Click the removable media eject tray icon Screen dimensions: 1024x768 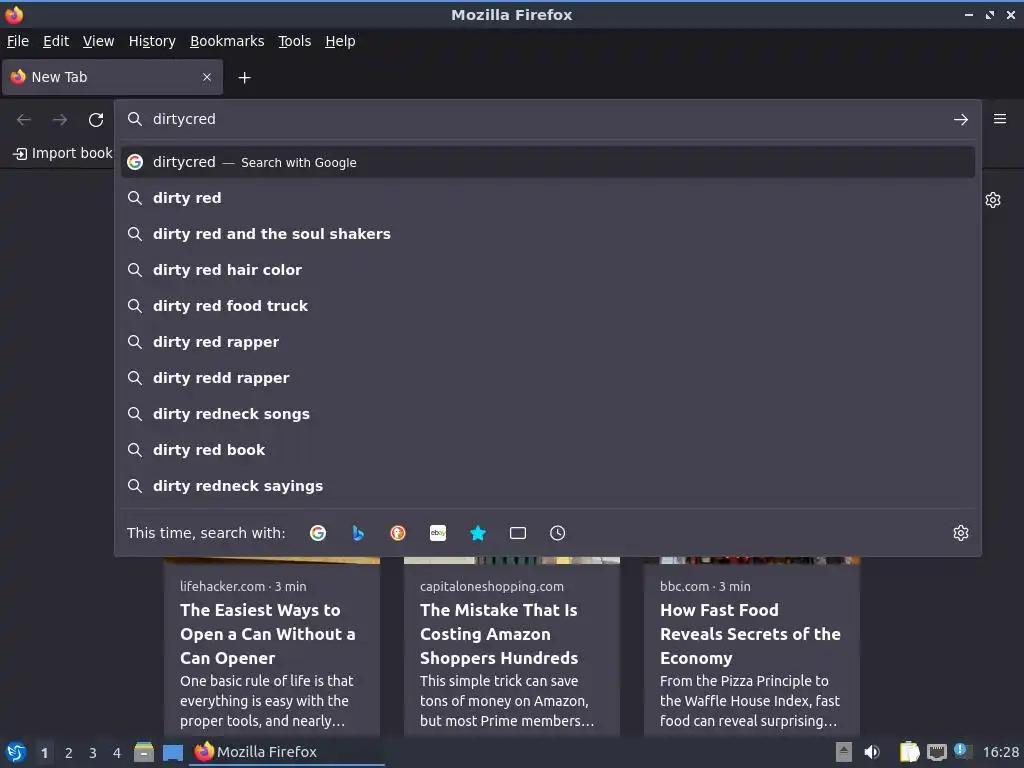pyautogui.click(x=844, y=752)
